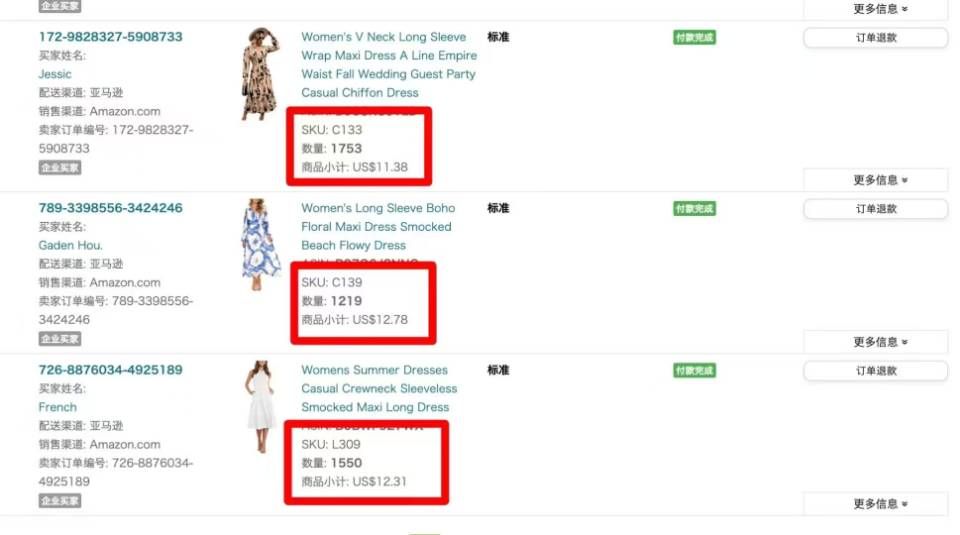
Task: Open the brown wrap maxi dress thumbnail
Action: 261,73
